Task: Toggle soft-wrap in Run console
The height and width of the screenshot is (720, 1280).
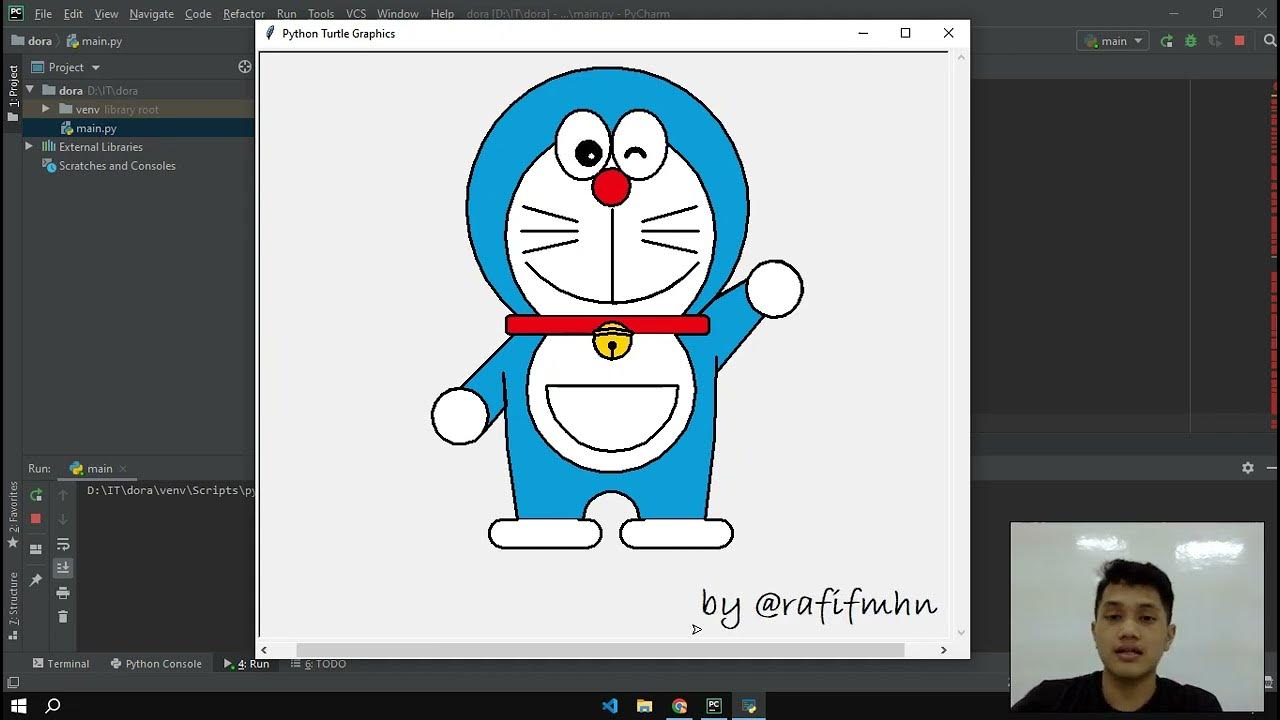Action: [63, 544]
